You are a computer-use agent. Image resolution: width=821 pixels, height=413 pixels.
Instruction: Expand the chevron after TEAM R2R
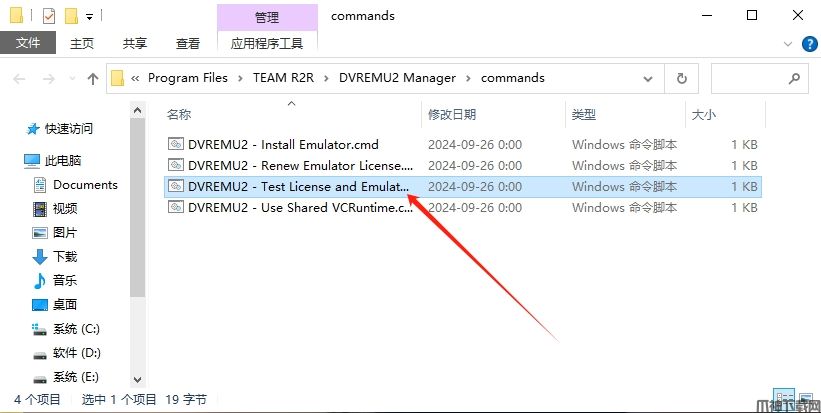click(326, 79)
